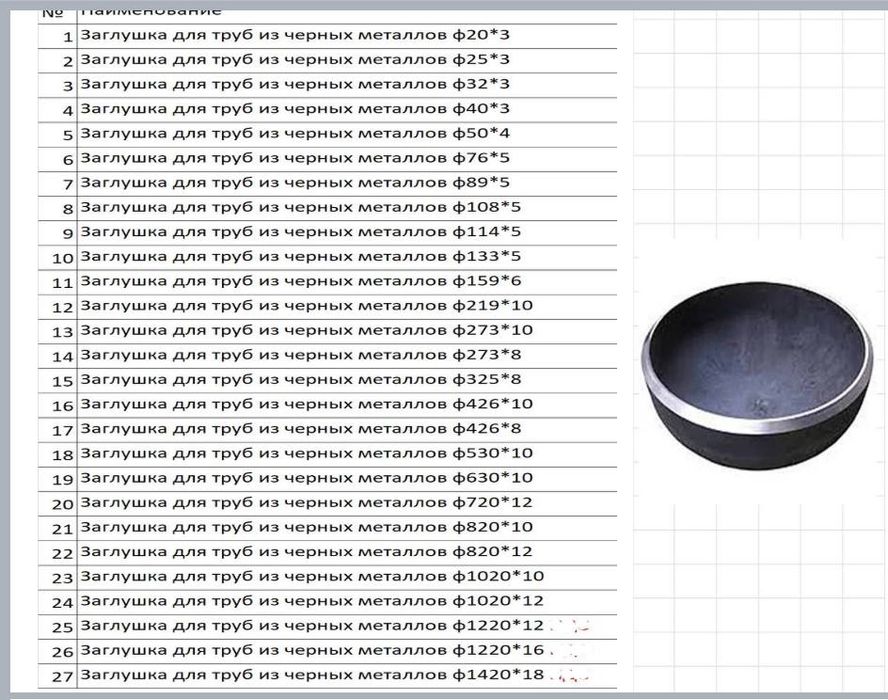Viewport: 888px width, 700px height.
Task: Click row number 10 cell
Action: tap(58, 258)
